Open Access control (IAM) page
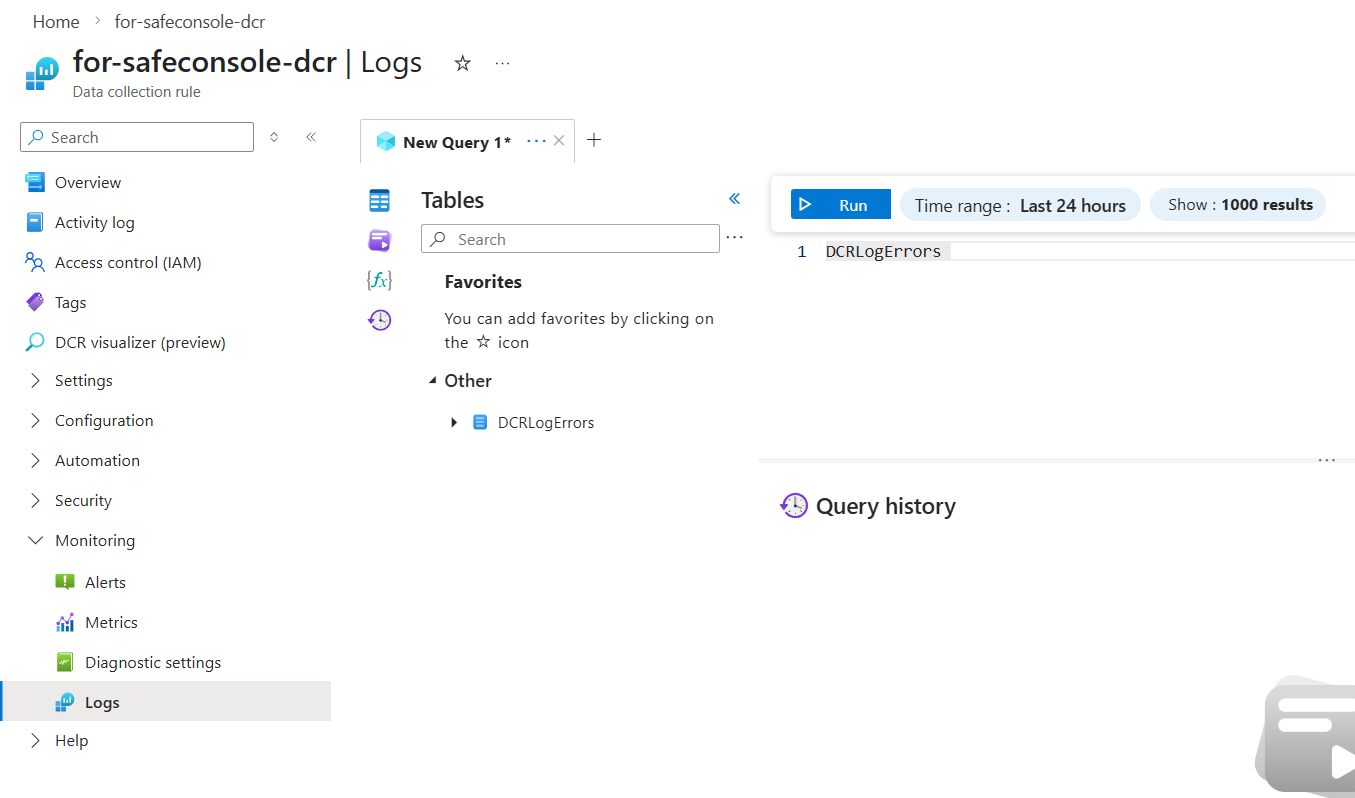1355x798 pixels. (128, 262)
